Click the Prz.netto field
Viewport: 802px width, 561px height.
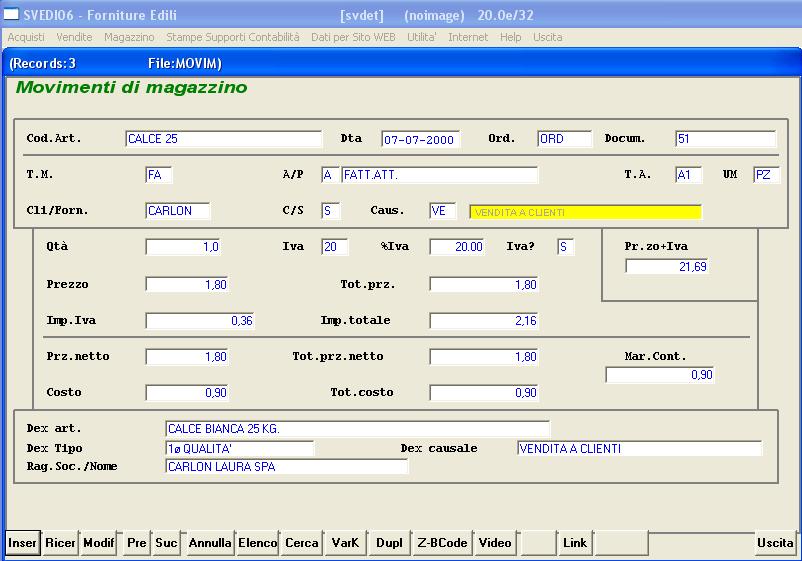187,356
